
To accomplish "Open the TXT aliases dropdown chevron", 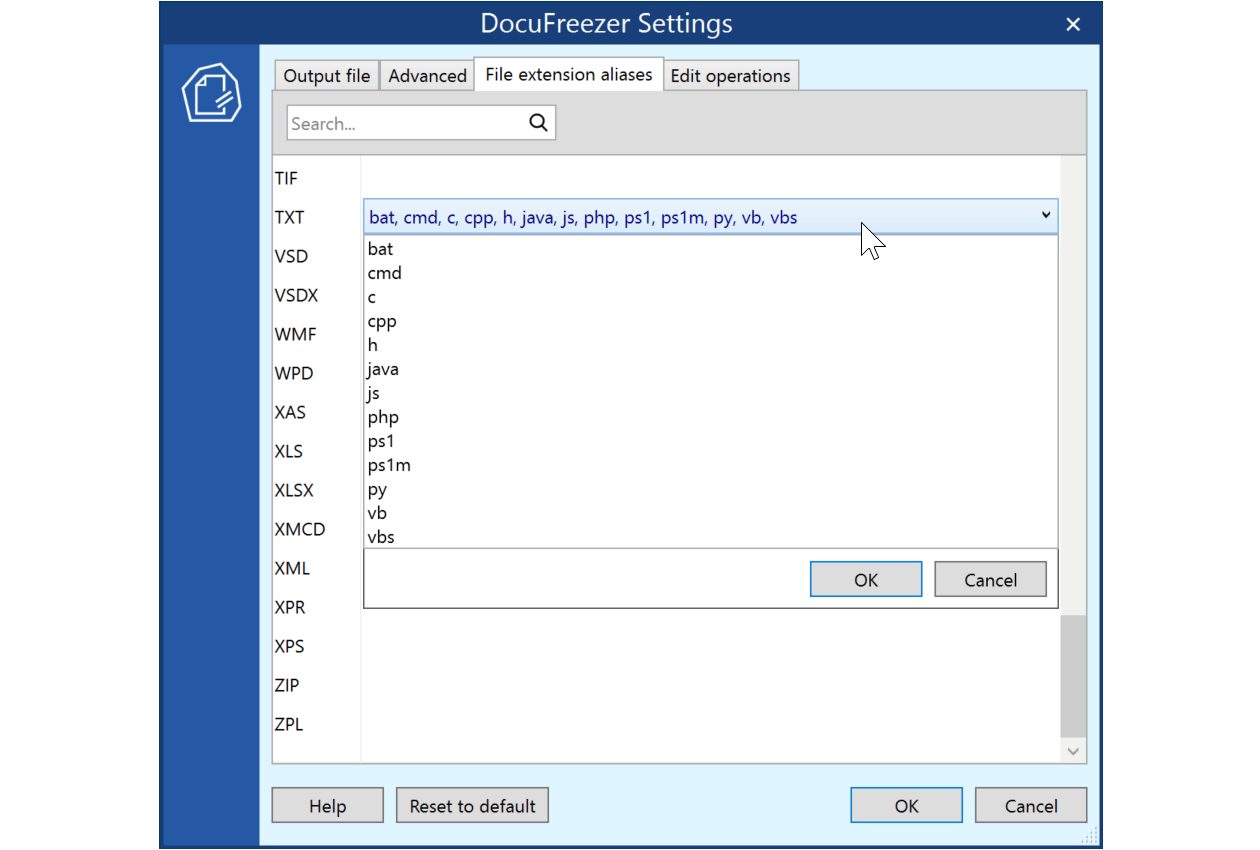I will 1046,215.
